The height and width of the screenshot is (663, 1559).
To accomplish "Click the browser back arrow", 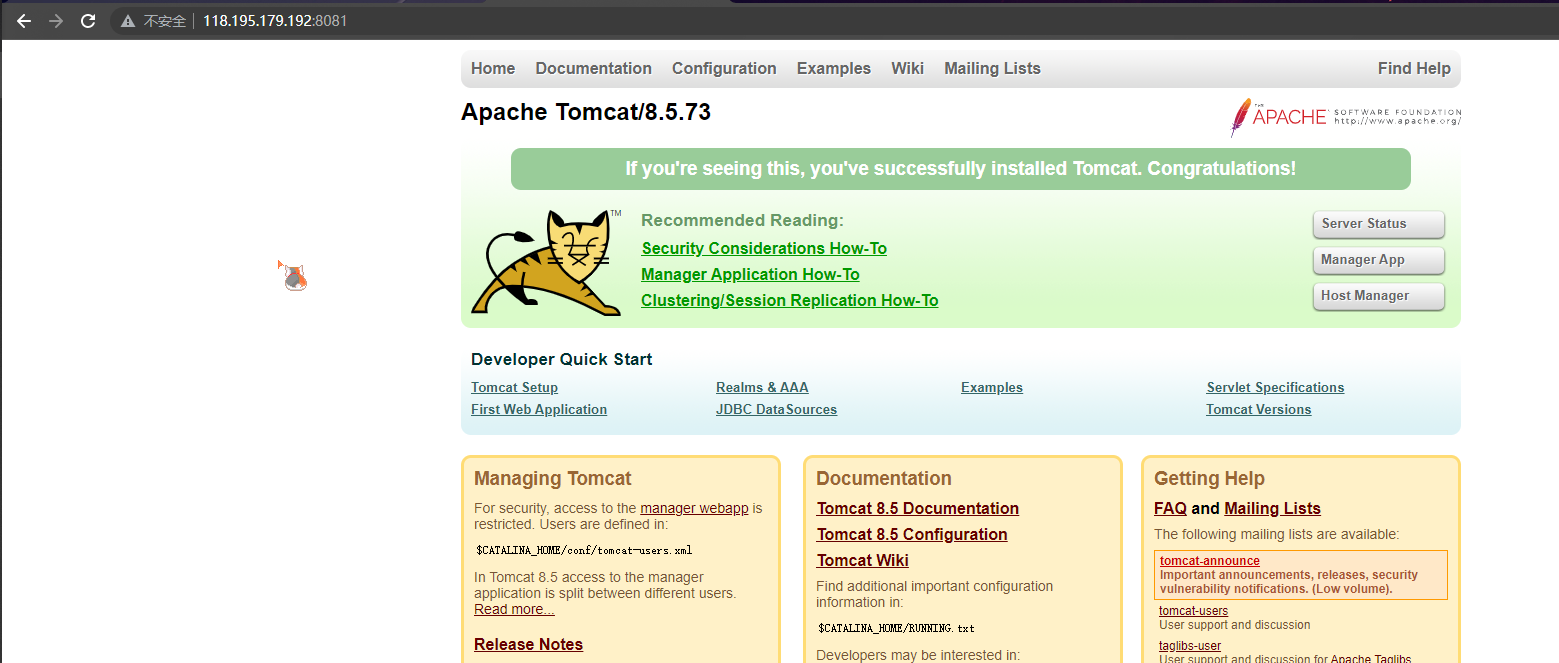I will (x=24, y=21).
